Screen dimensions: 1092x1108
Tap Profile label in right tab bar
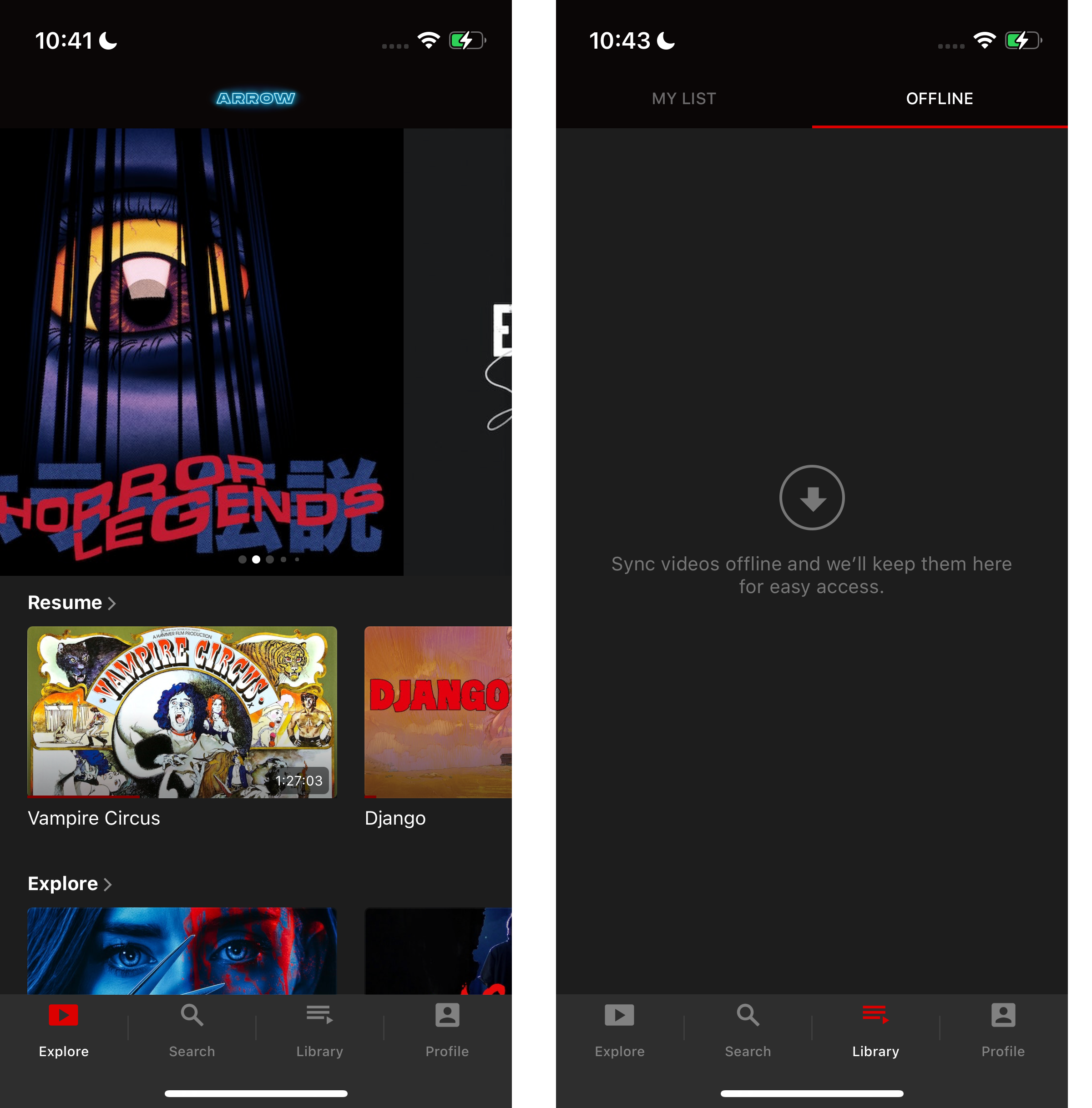pos(1003,1051)
